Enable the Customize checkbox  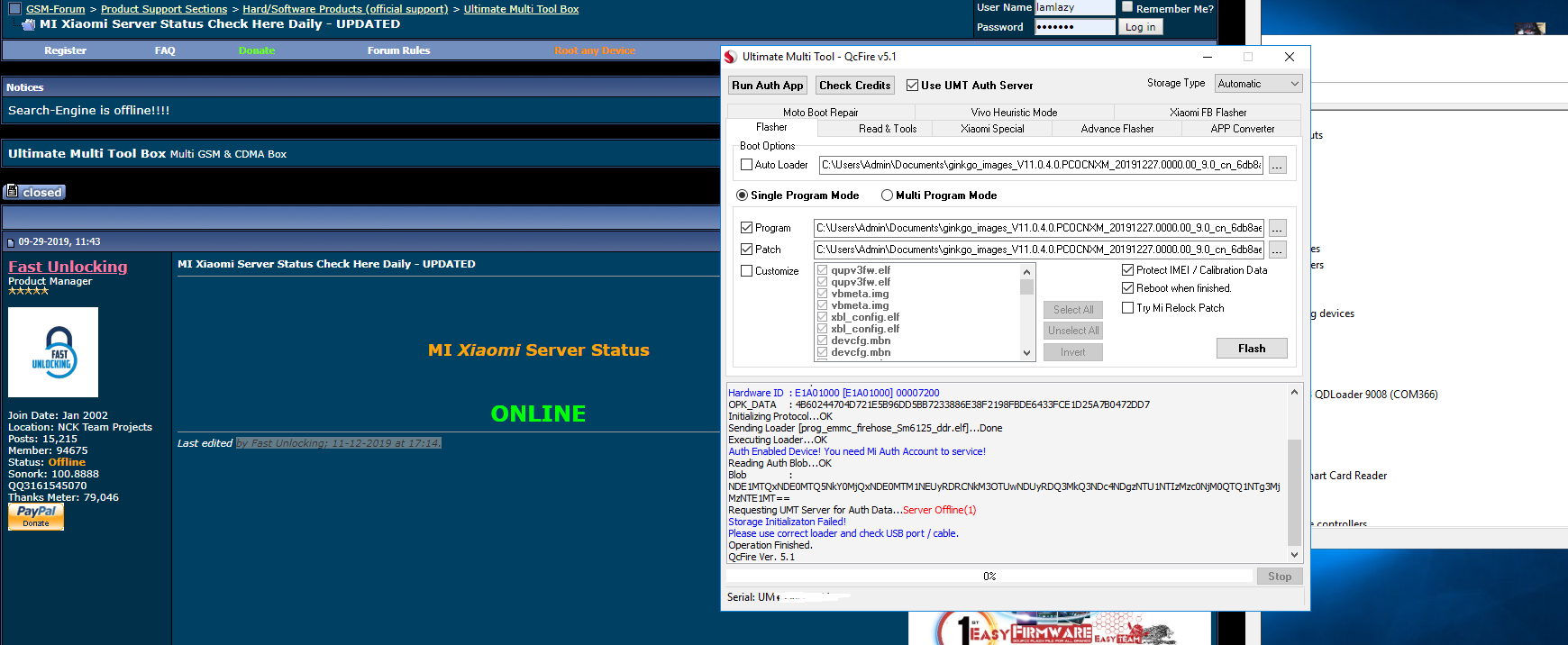746,271
